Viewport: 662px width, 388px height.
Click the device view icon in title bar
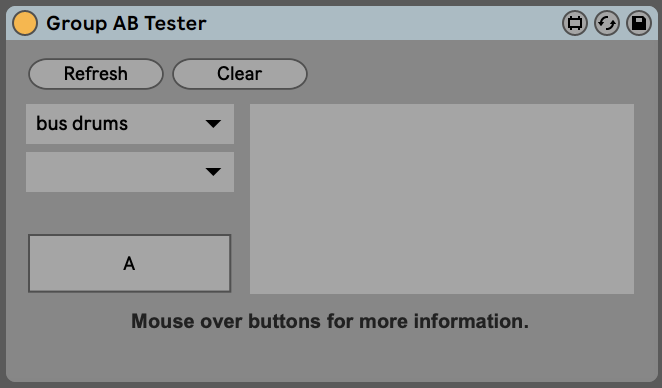click(575, 23)
